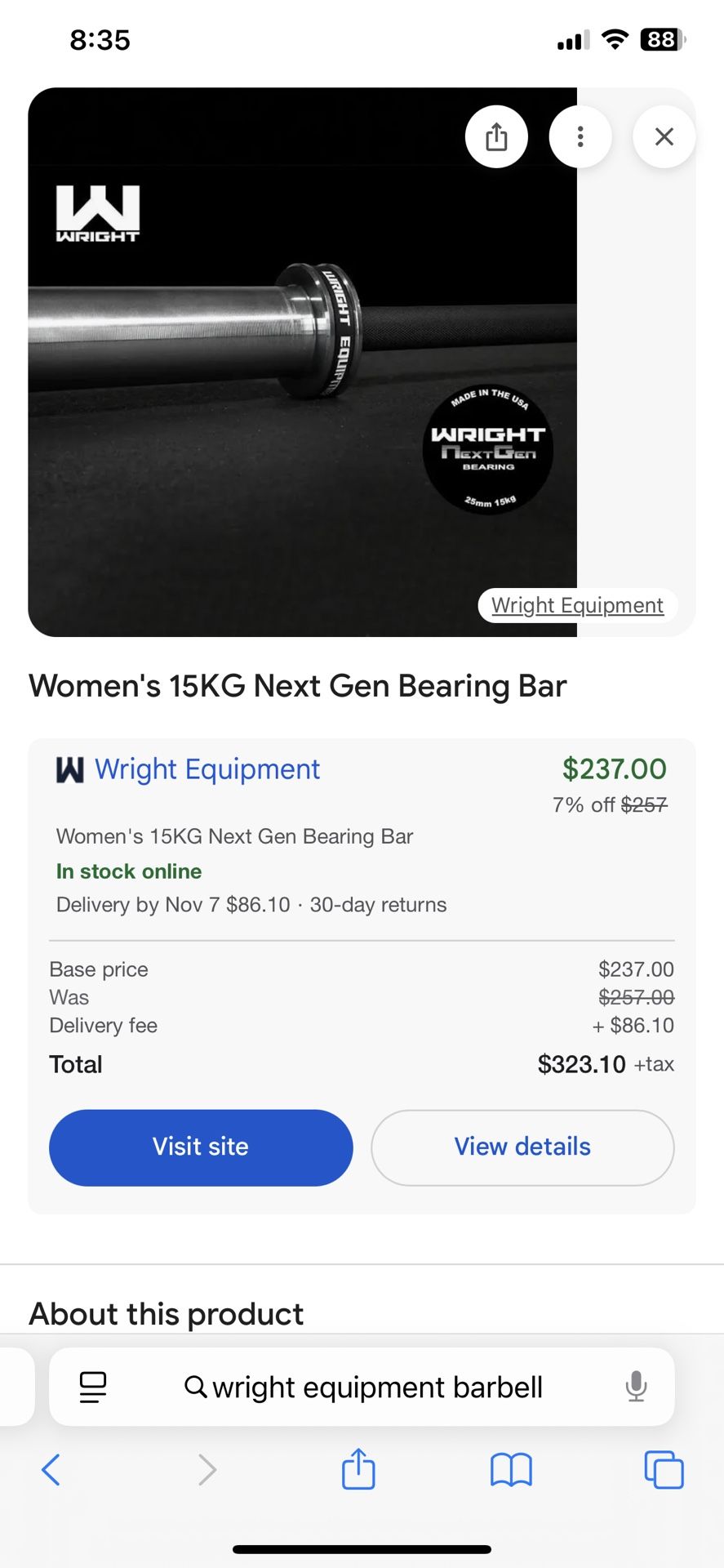Open the Wright Equipment seller link
Image resolution: width=724 pixels, height=1568 pixels.
coord(207,769)
